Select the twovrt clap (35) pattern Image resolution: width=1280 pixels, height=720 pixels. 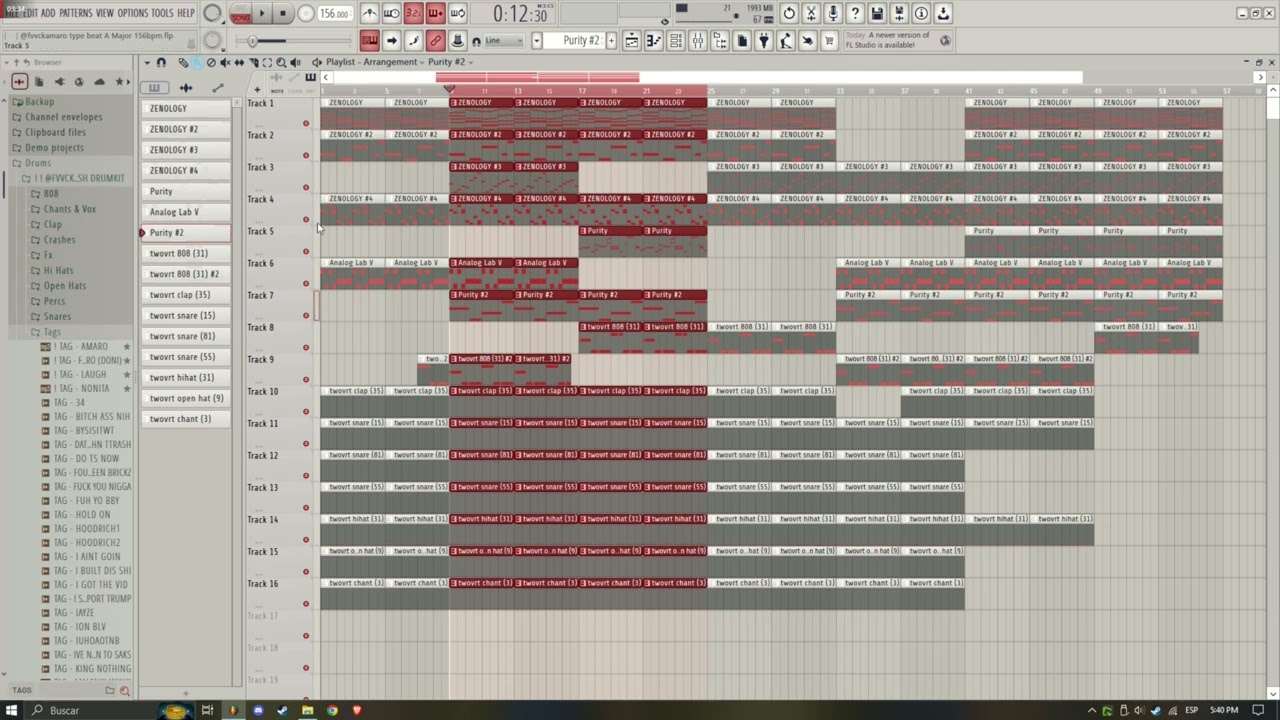[186, 295]
